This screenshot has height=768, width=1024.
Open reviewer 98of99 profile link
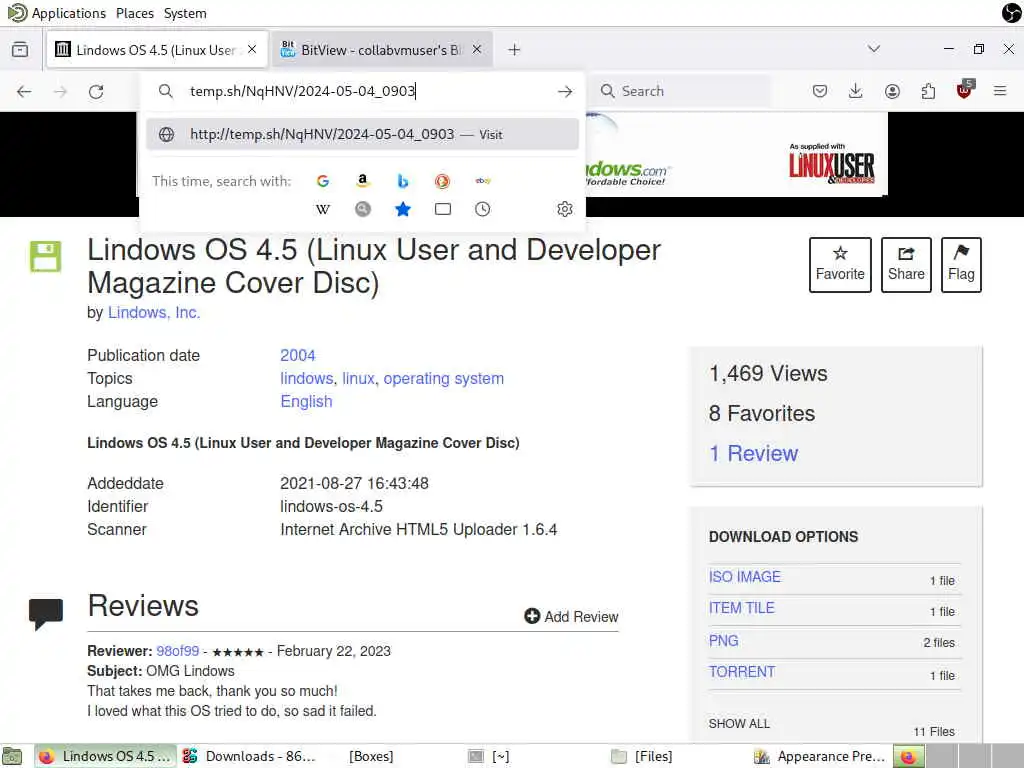178,651
